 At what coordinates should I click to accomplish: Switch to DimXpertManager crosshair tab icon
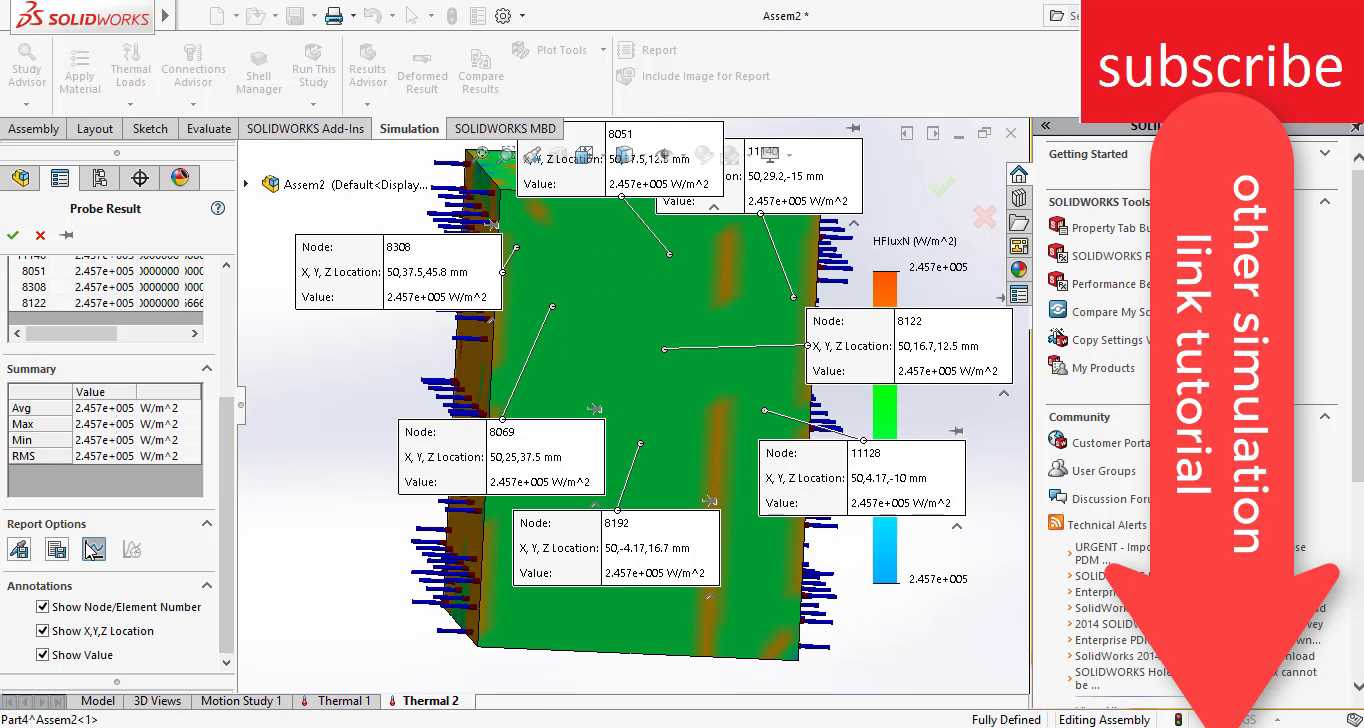click(140, 178)
